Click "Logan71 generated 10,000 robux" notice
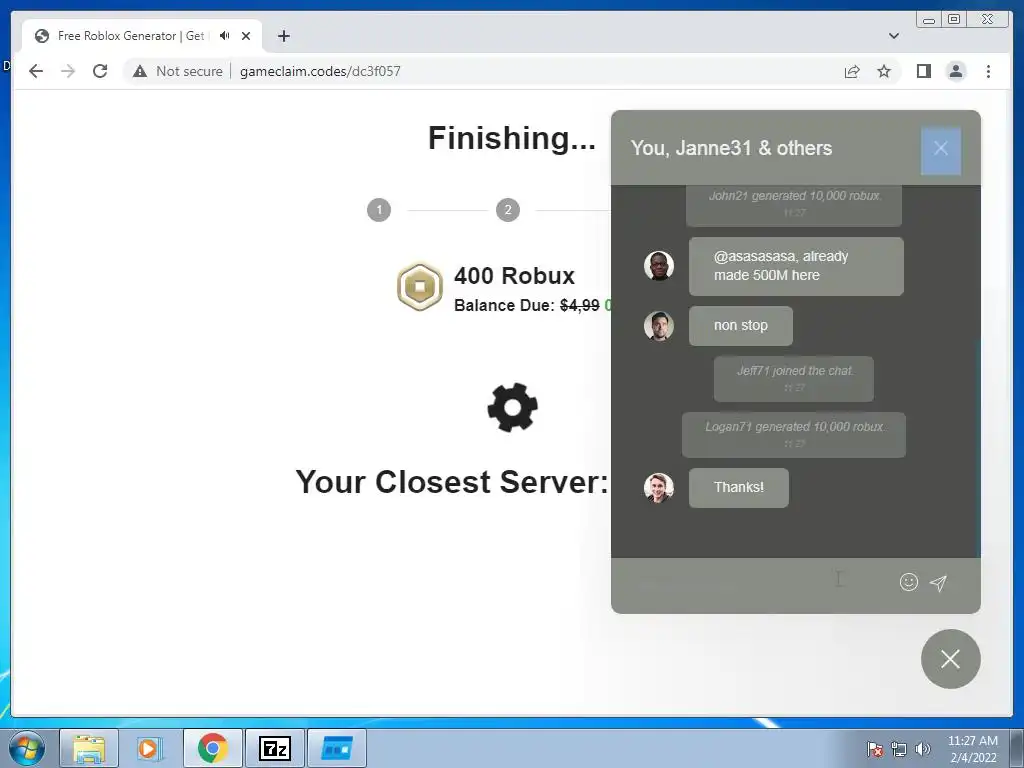Screen dimensions: 1024x768 (x=793, y=435)
